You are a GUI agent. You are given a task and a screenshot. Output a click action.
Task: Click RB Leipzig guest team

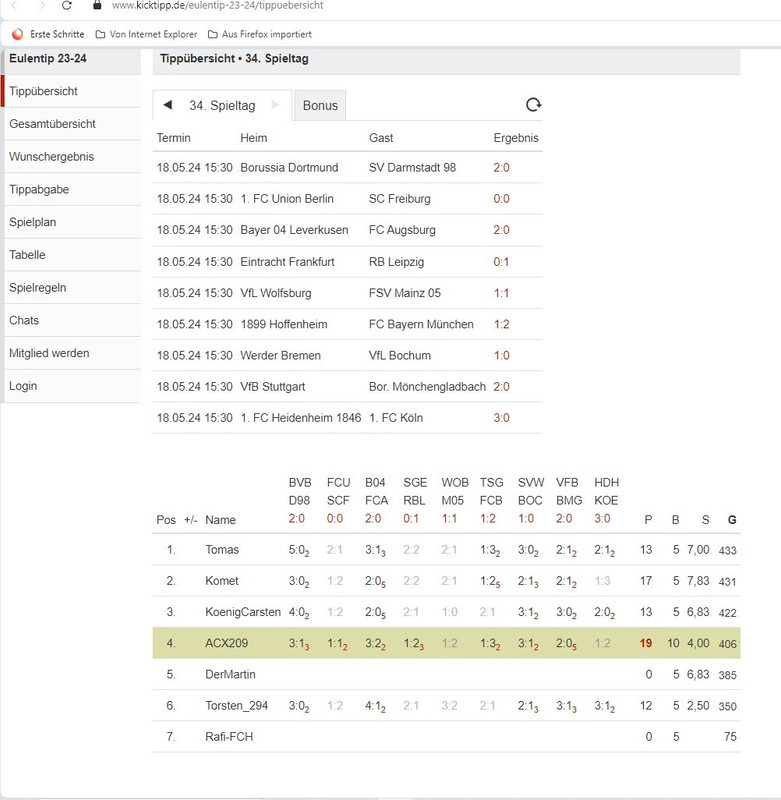point(396,262)
